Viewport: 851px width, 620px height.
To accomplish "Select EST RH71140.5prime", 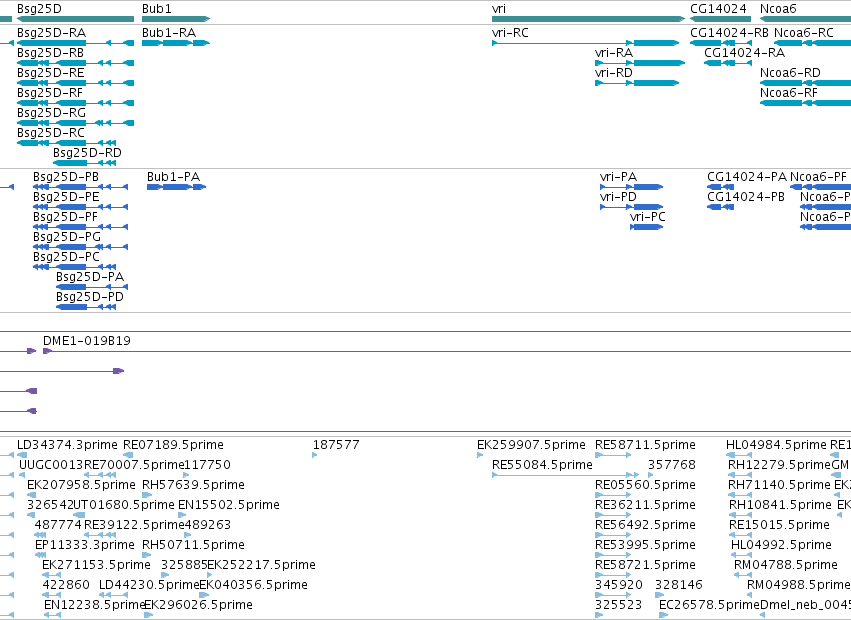I will click(740, 495).
